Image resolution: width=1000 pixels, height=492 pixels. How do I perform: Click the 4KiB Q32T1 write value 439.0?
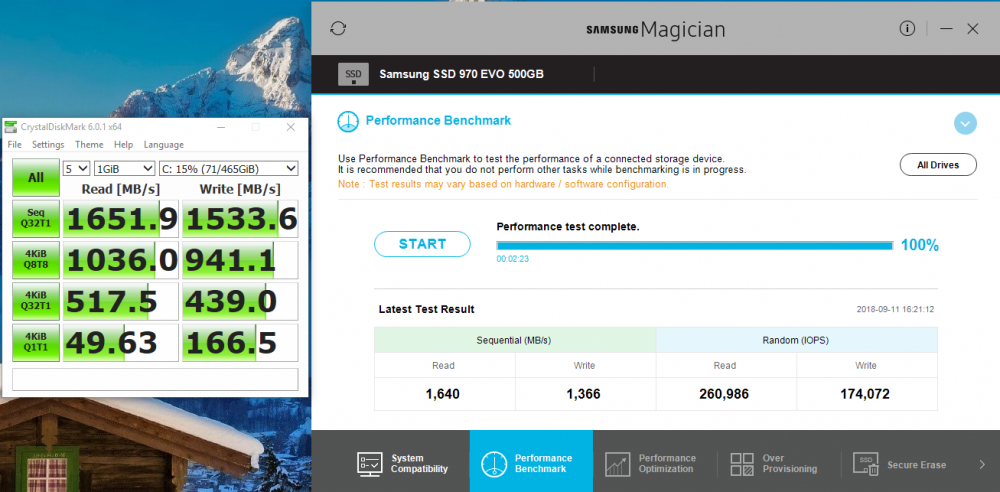[240, 301]
